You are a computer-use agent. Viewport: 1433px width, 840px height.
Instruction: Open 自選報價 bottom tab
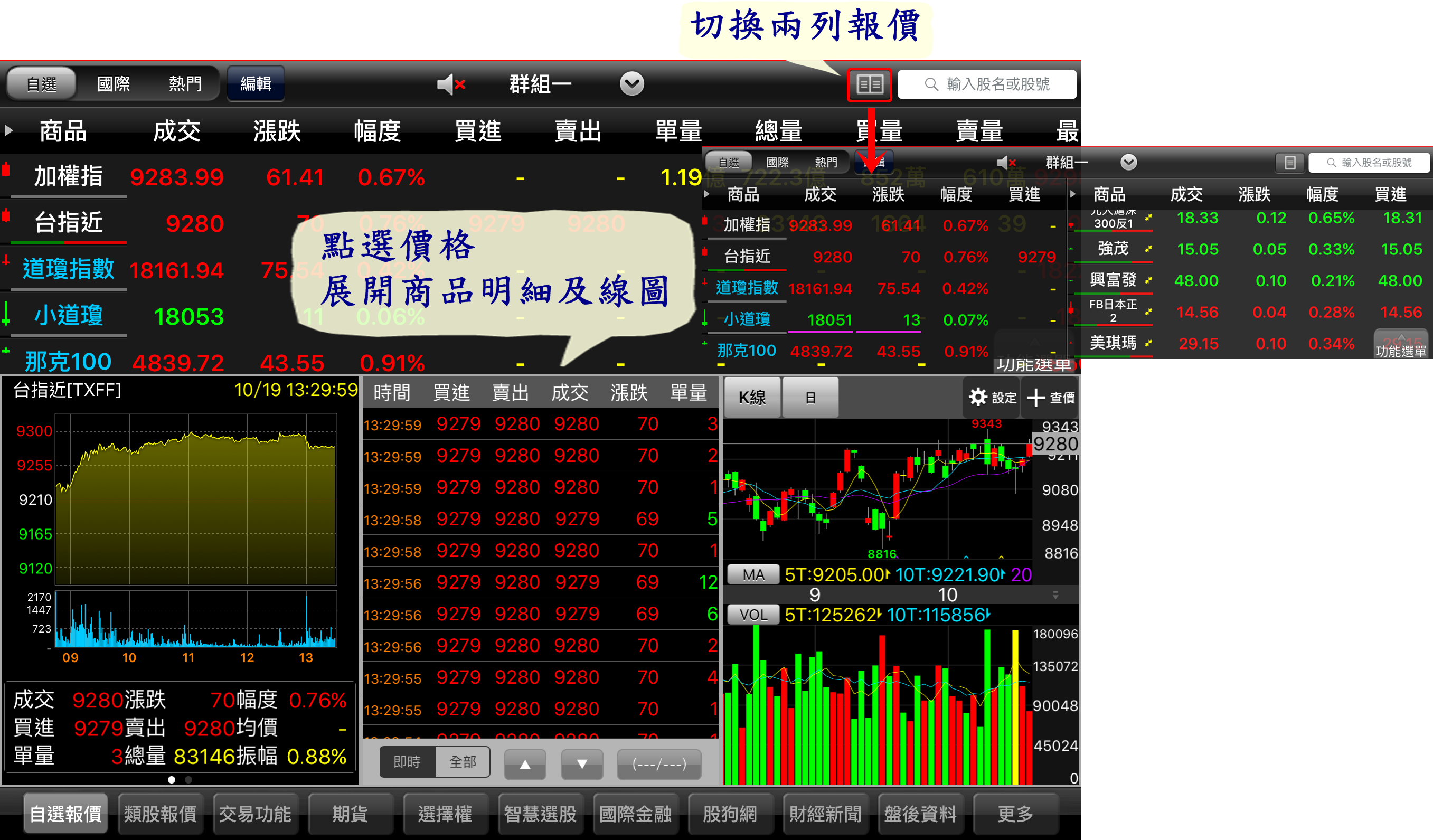[x=66, y=815]
